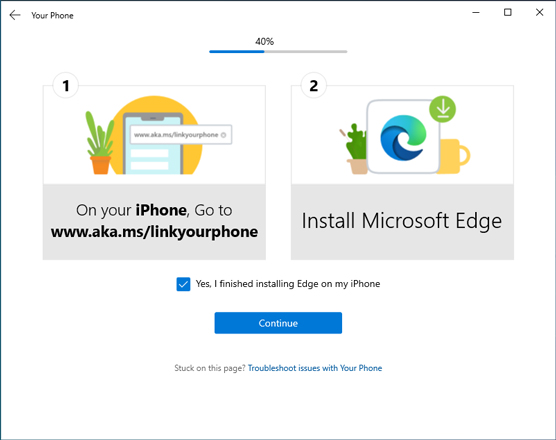Viewport: 556px width, 440px height.
Task: Minimize the Your Phone window
Action: click(476, 12)
